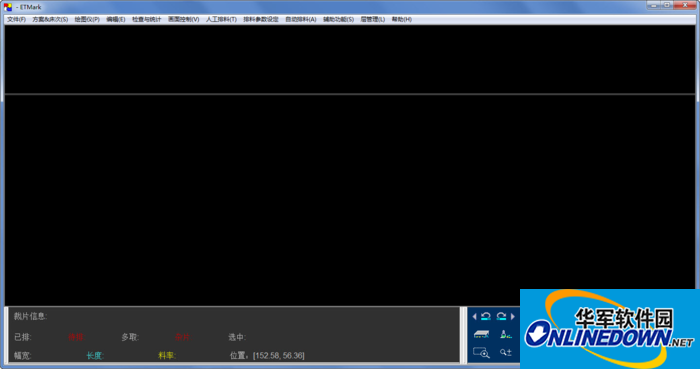Select the zoom window magnifier icon

pos(481,352)
